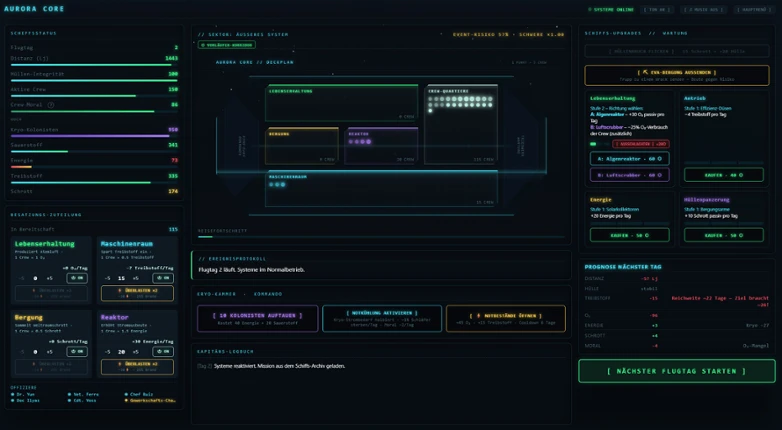Toggle the 'Musik aus' music button
The height and width of the screenshot is (430, 782).
point(705,9)
